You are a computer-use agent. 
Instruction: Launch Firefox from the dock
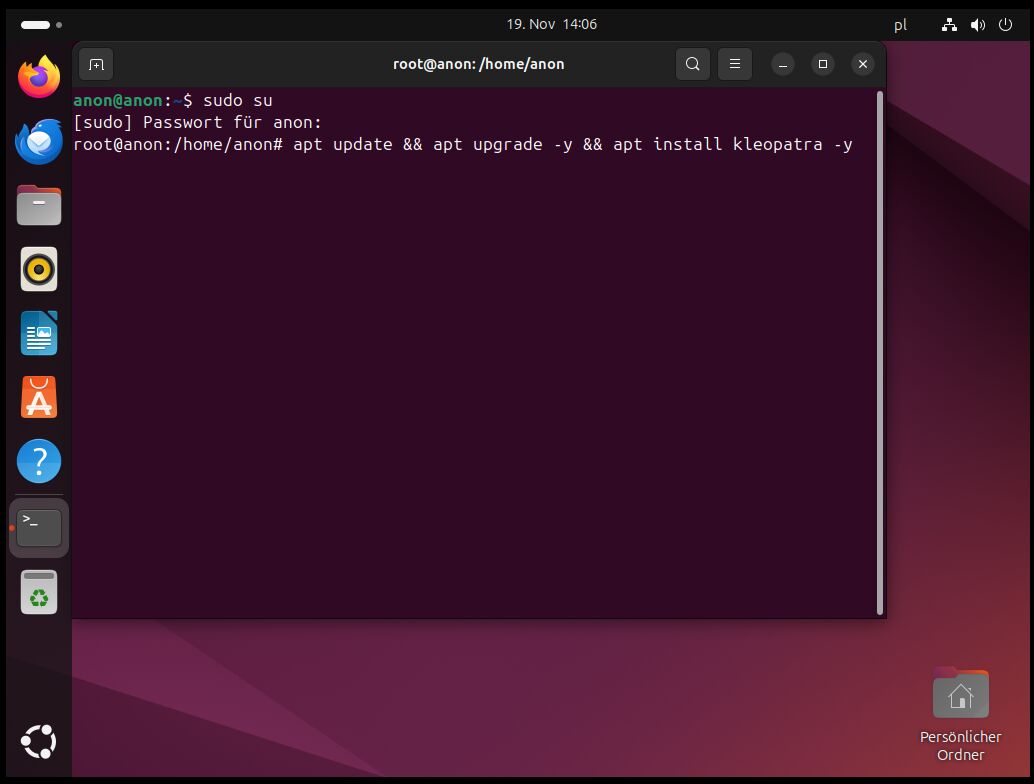point(39,77)
